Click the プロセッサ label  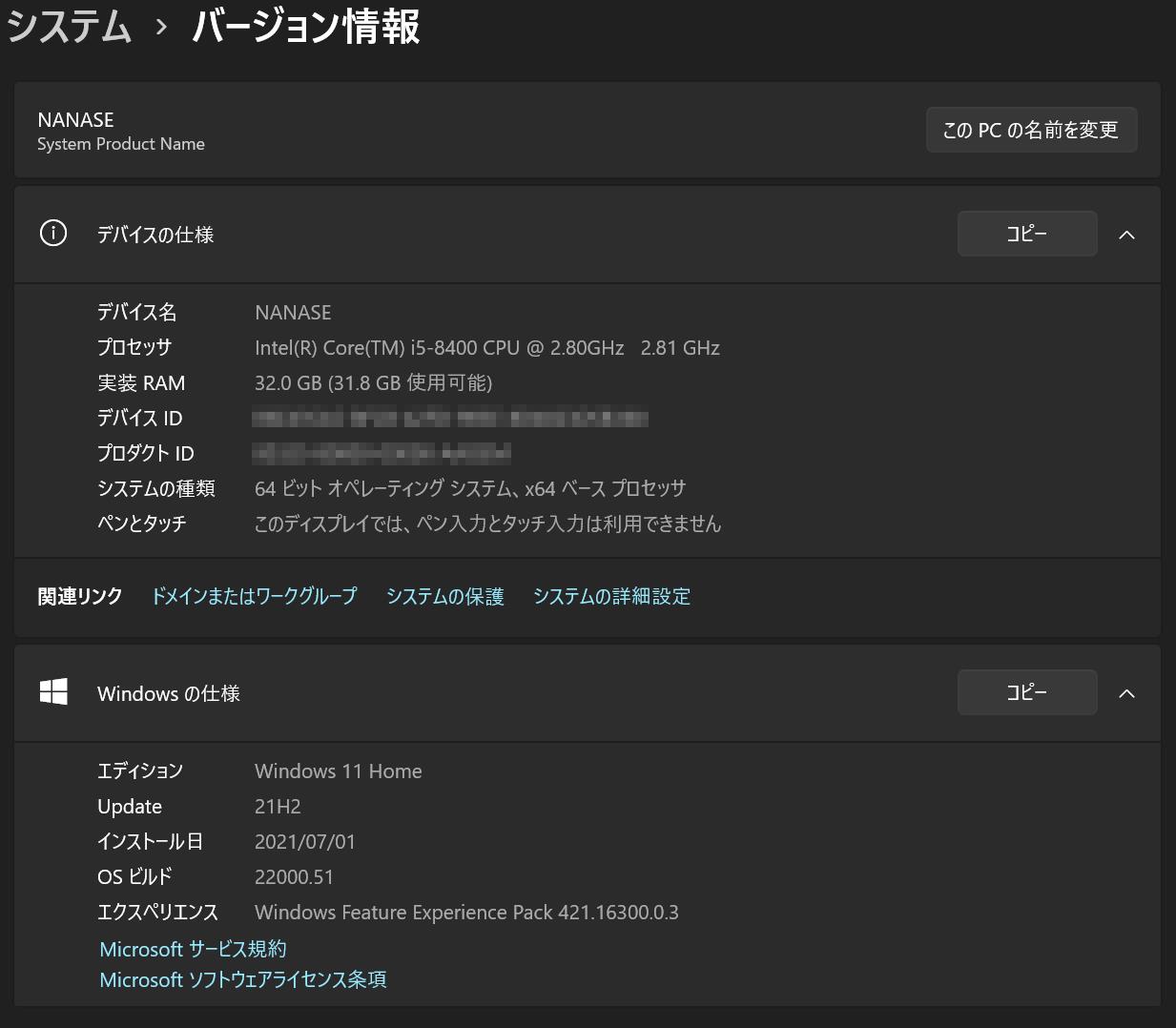coord(134,347)
